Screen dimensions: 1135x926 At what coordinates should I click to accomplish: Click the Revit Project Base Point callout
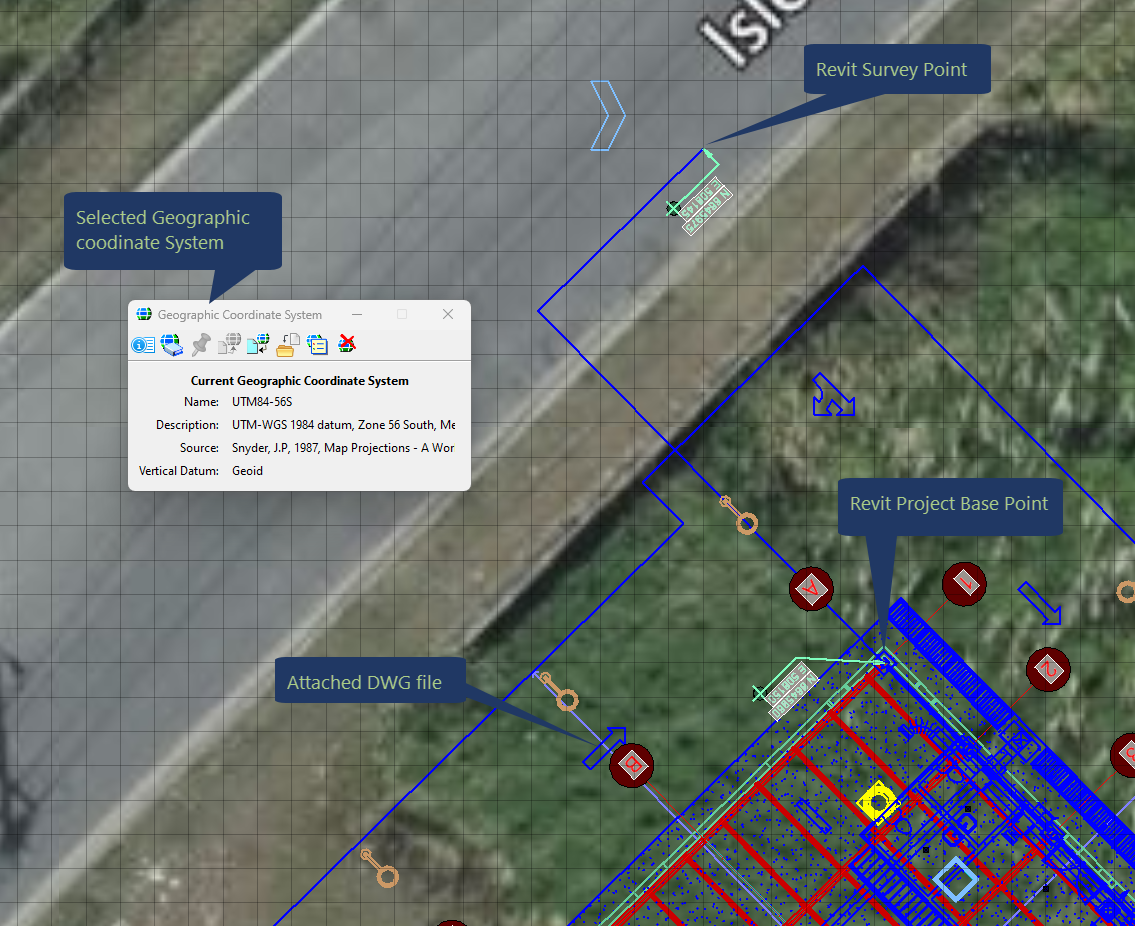coord(949,506)
